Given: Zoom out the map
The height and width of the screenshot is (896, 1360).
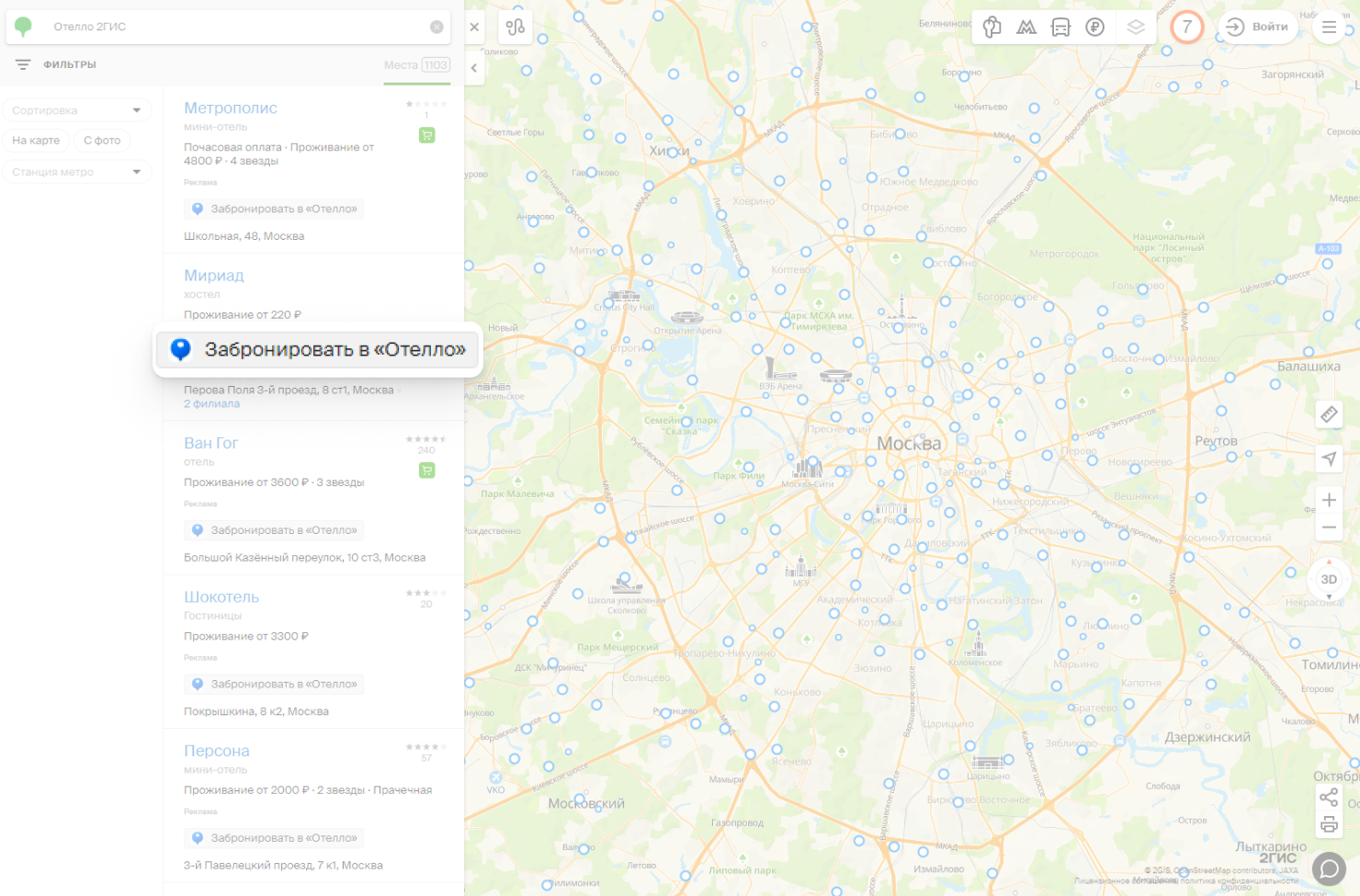Looking at the screenshot, I should (1329, 527).
